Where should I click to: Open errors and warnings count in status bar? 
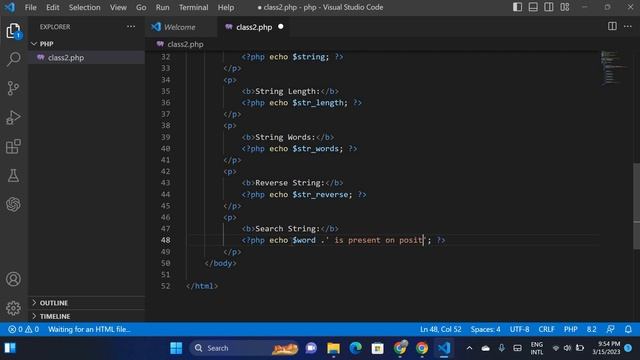pos(24,329)
